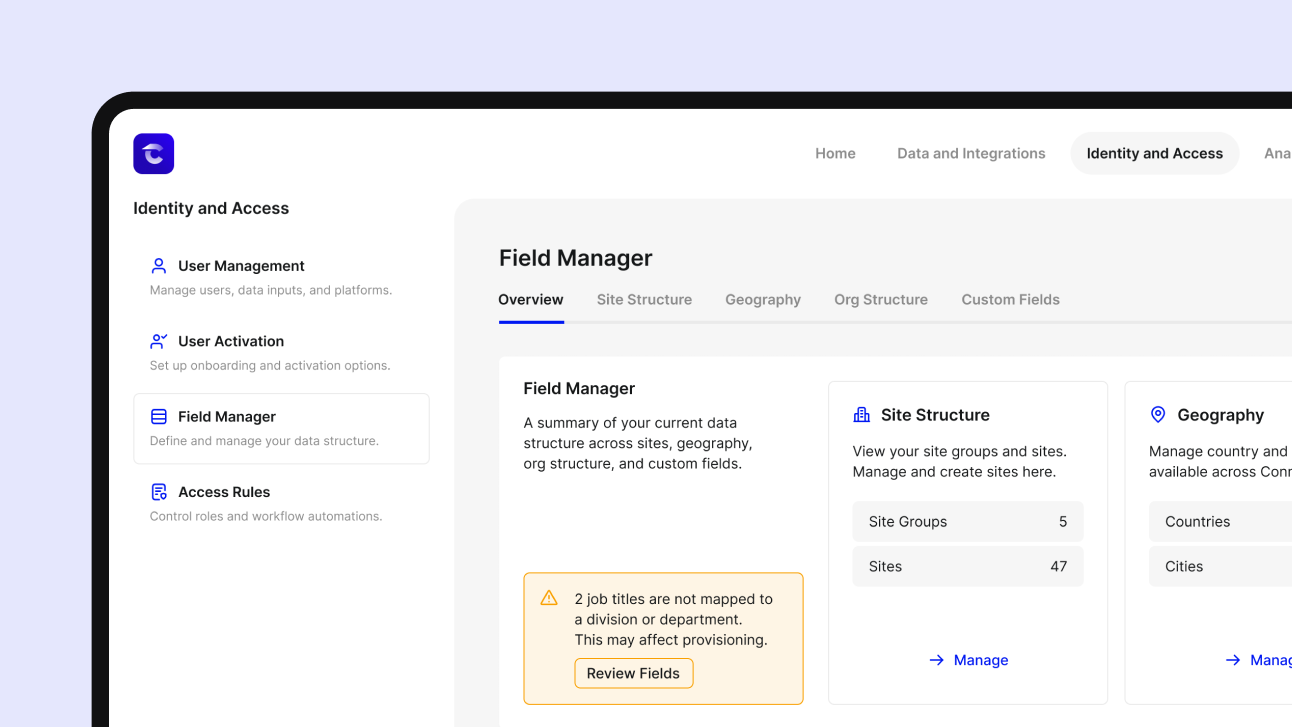Click the app logo icon
Image resolution: width=1292 pixels, height=727 pixels.
pyautogui.click(x=154, y=154)
